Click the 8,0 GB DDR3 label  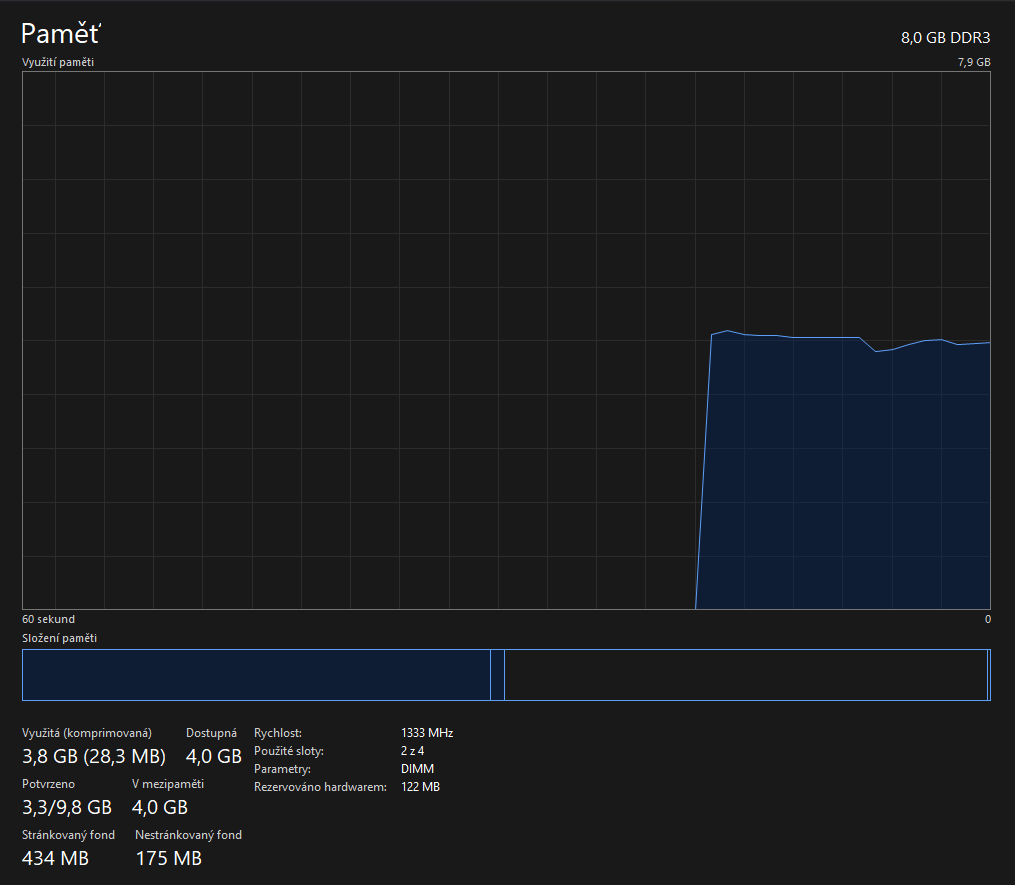945,38
